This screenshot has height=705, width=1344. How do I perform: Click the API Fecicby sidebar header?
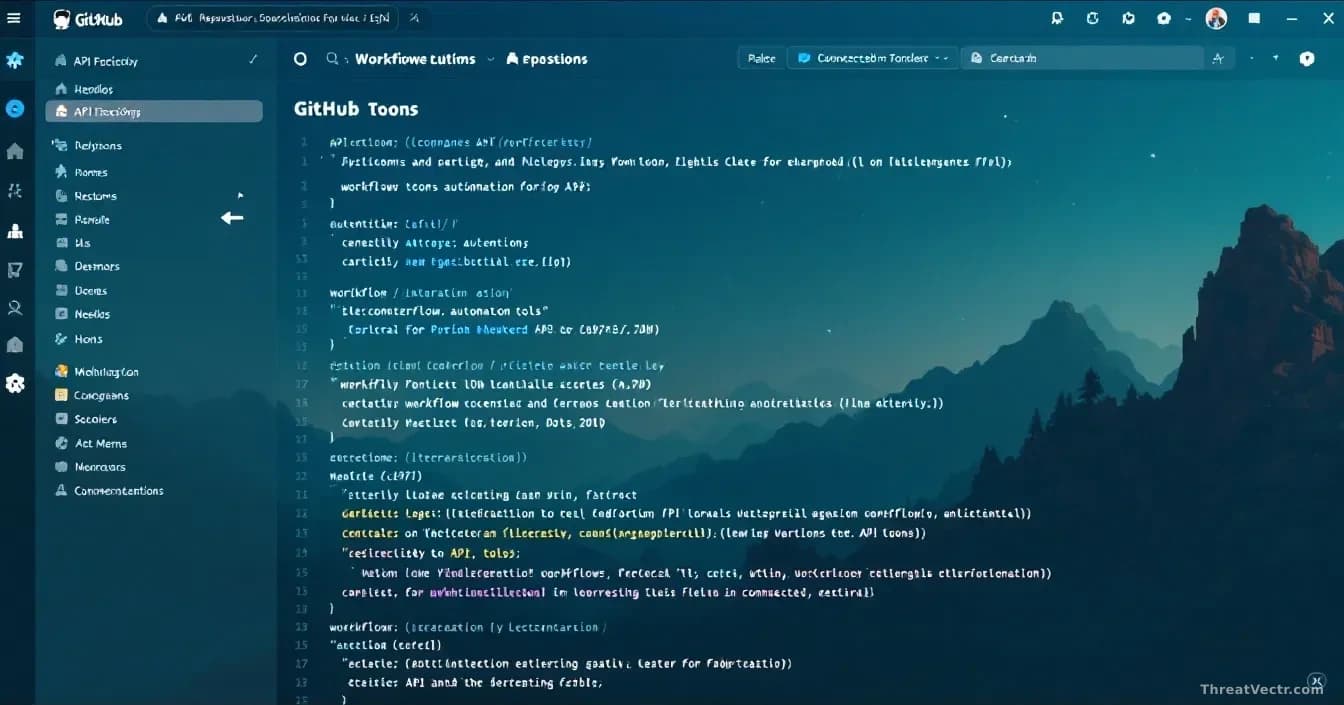click(105, 61)
